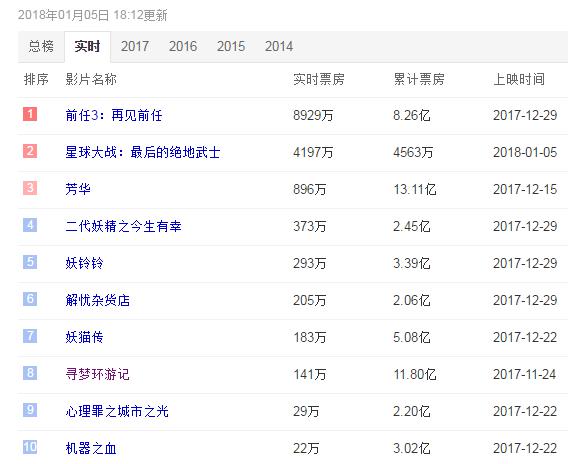The height and width of the screenshot is (464, 583).
Task: Switch to the 总榜 tab
Action: point(41,46)
